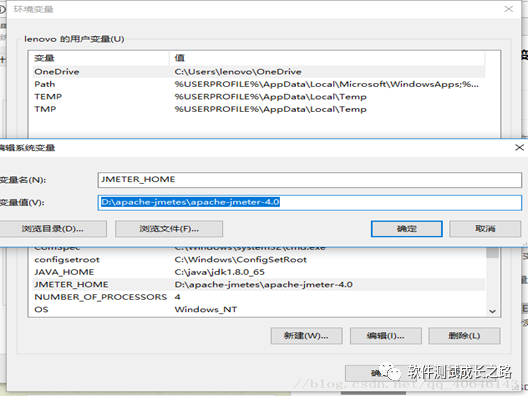
Task: Click the variable value field with the D:\apache-jmetes path
Action: click(x=309, y=203)
